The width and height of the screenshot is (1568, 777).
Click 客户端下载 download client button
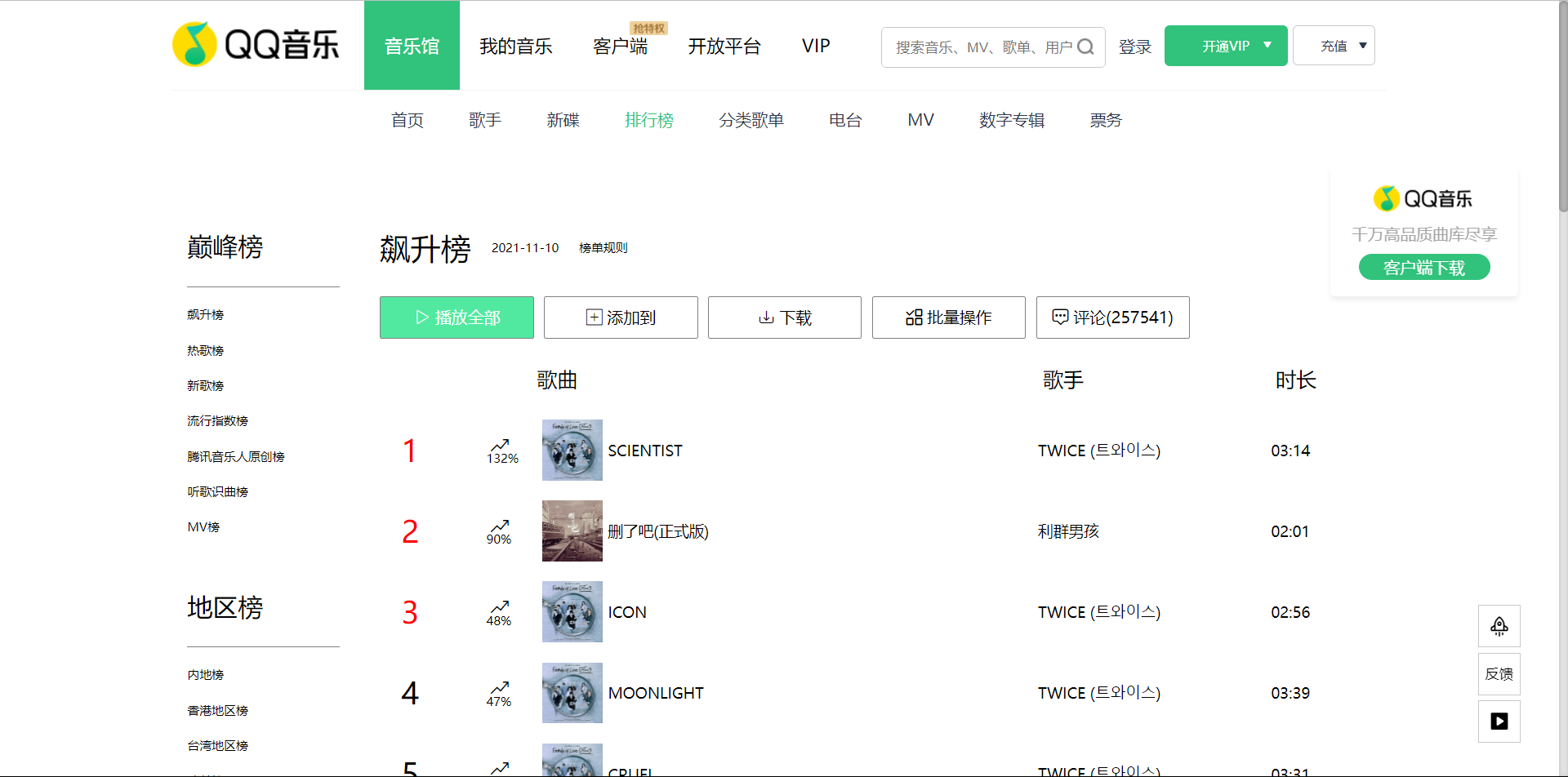click(1423, 268)
